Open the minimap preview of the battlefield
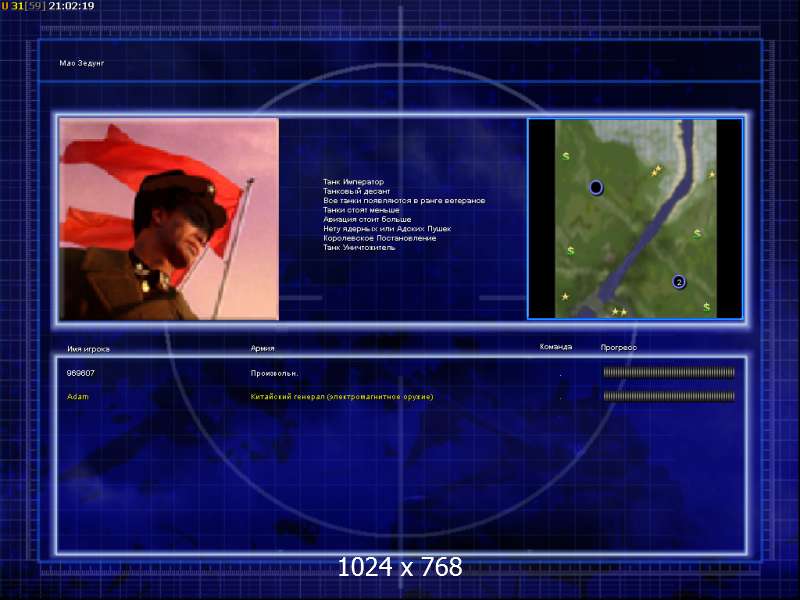 click(635, 218)
